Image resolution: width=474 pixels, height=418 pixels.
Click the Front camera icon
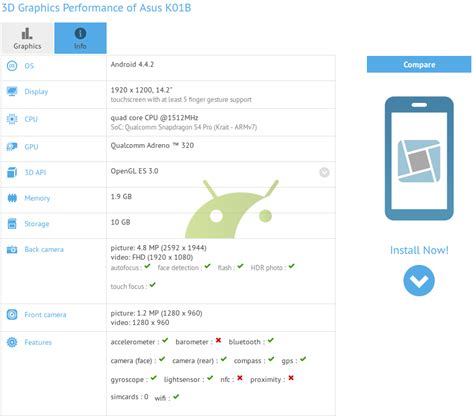click(x=12, y=314)
